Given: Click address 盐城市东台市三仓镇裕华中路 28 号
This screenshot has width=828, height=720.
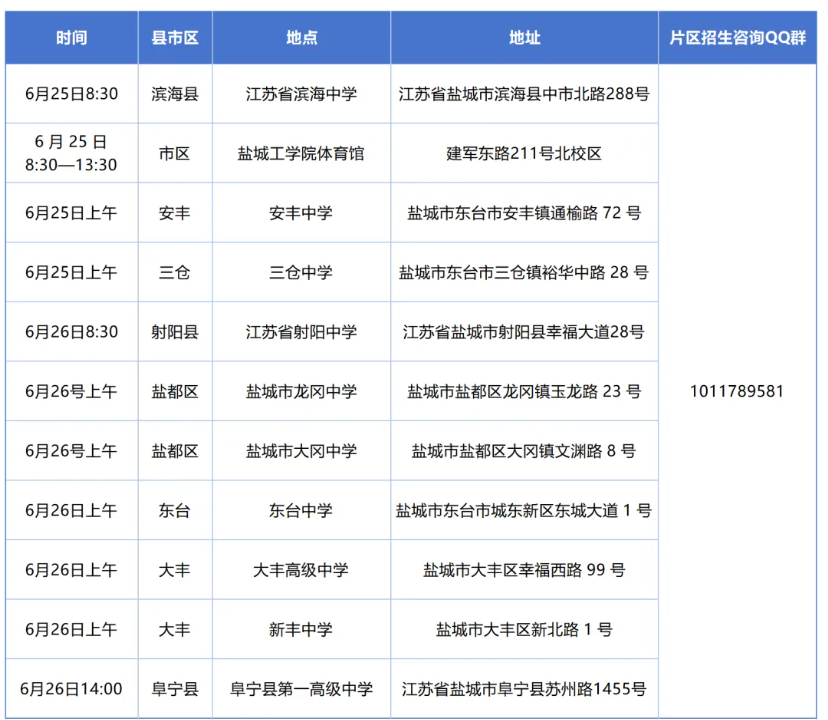Looking at the screenshot, I should pos(524,273).
